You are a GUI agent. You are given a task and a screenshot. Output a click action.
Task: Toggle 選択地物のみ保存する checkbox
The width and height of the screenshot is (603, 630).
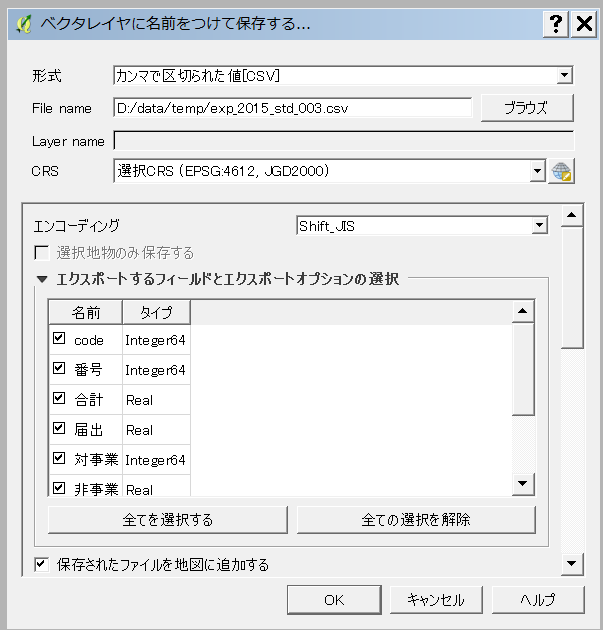42,253
